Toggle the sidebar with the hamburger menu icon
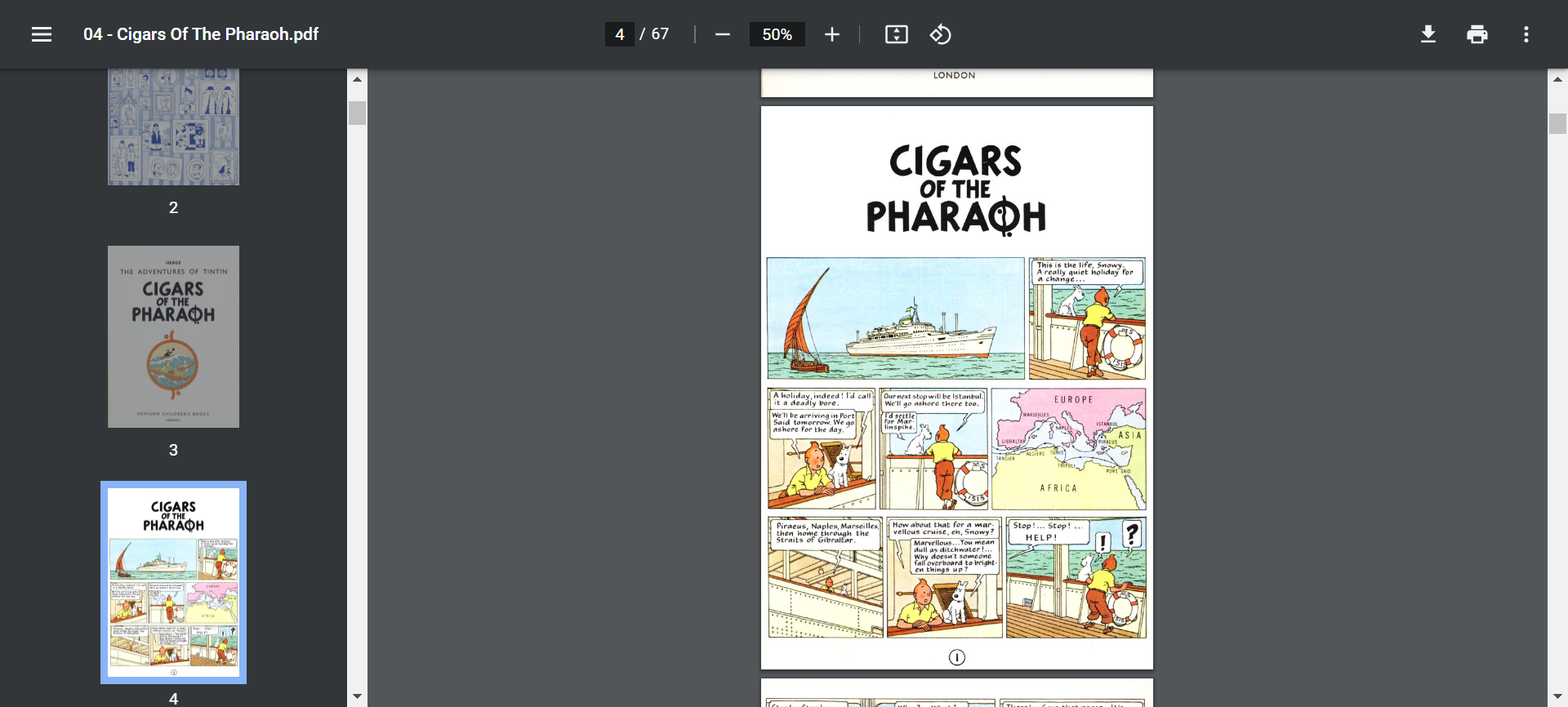The width and height of the screenshot is (1568, 707). [x=42, y=34]
